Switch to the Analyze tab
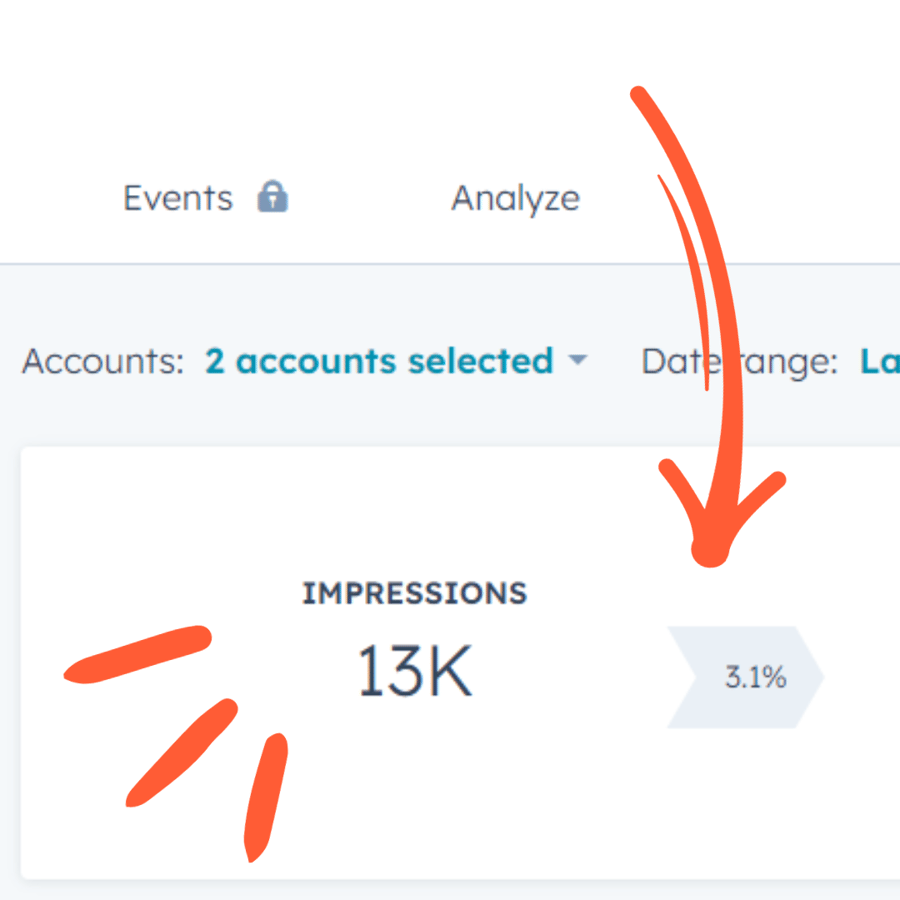The width and height of the screenshot is (900, 900). coord(515,200)
